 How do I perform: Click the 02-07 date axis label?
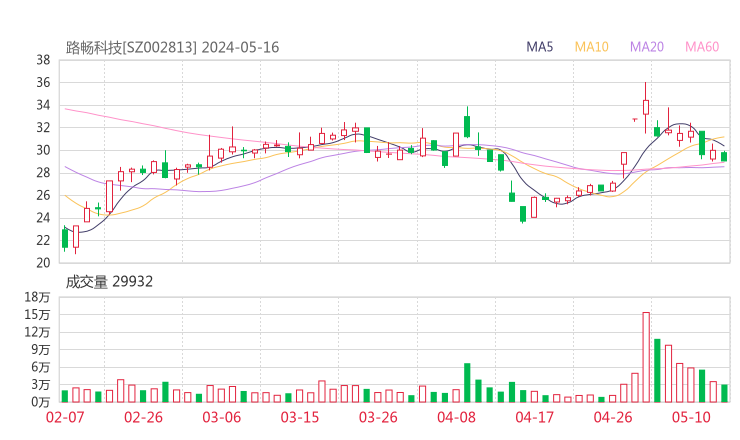tap(65, 417)
